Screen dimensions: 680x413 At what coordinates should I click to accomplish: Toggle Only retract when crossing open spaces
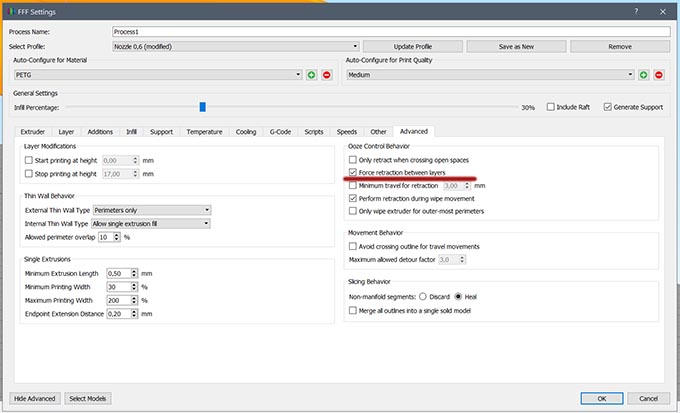coord(353,160)
